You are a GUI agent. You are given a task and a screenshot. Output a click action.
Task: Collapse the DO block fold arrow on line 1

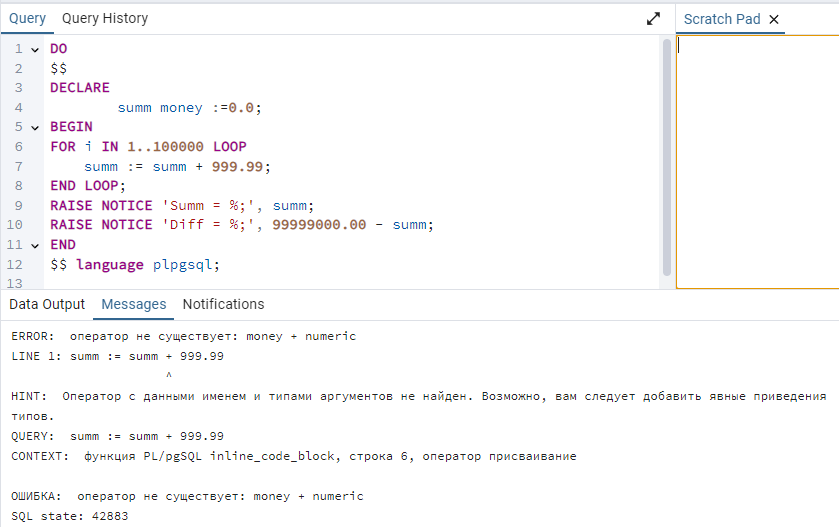[35, 50]
